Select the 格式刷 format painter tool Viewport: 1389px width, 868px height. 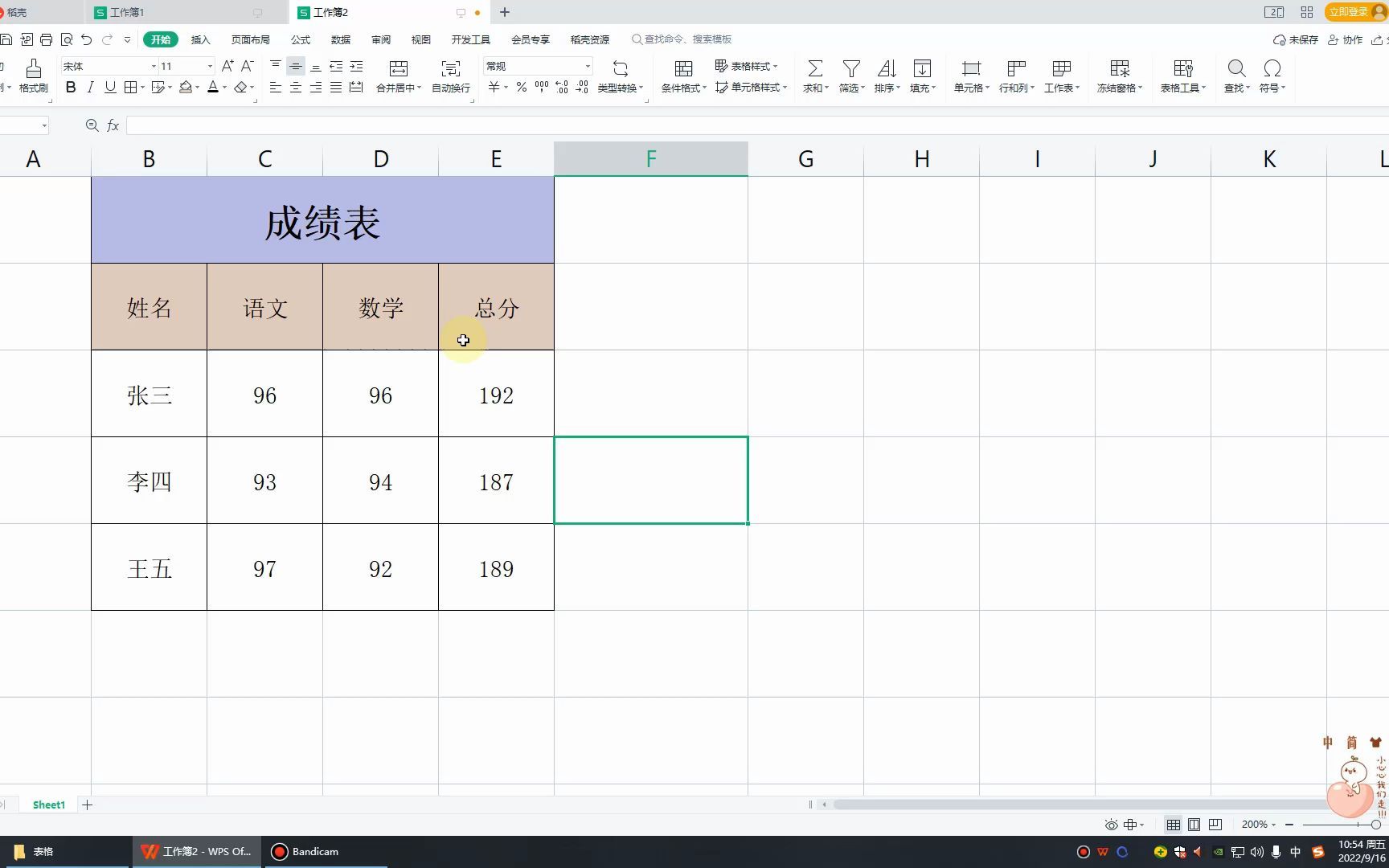point(33,76)
